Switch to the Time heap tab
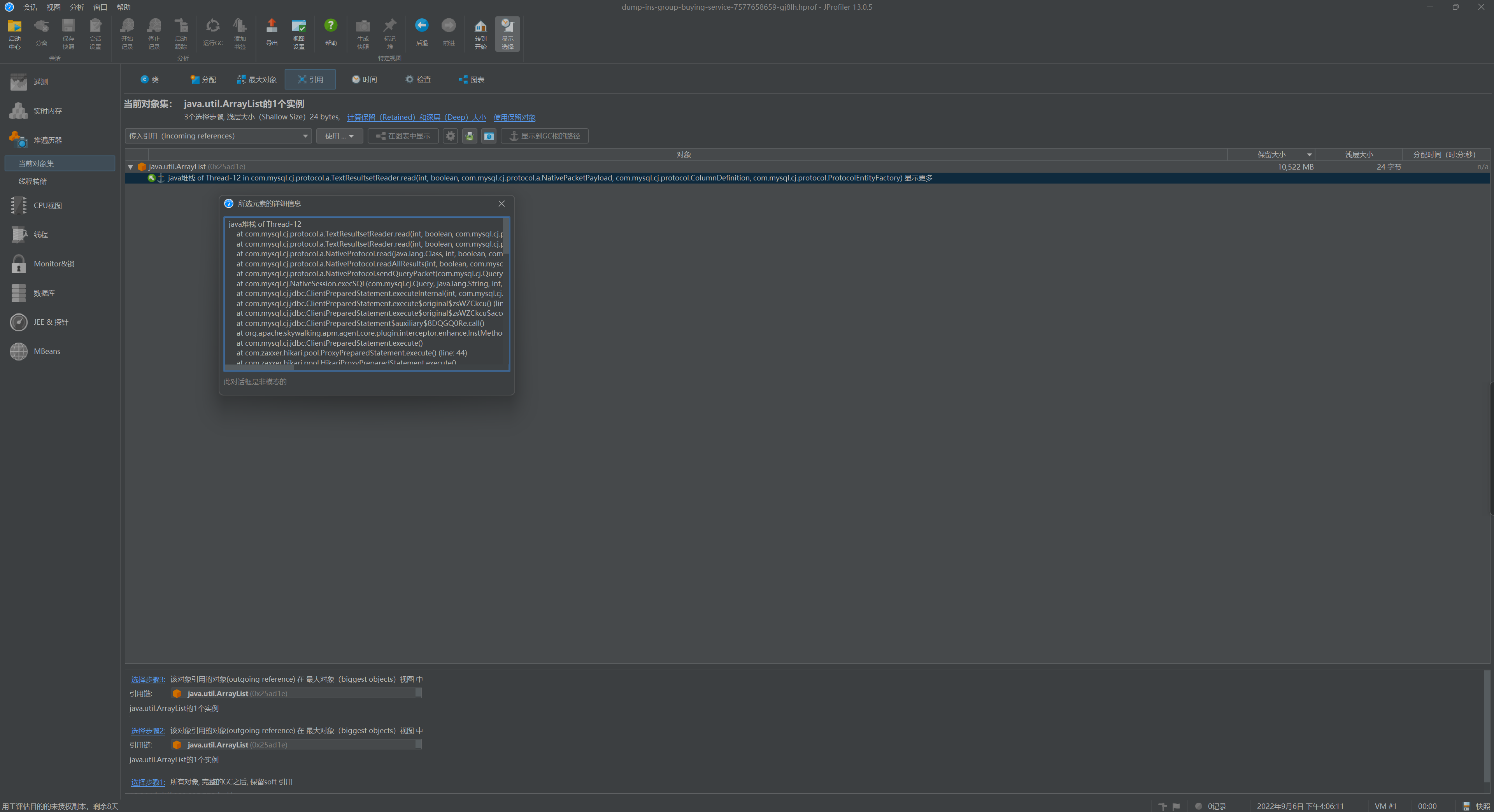Screen dimensions: 1494x812 click(364, 79)
